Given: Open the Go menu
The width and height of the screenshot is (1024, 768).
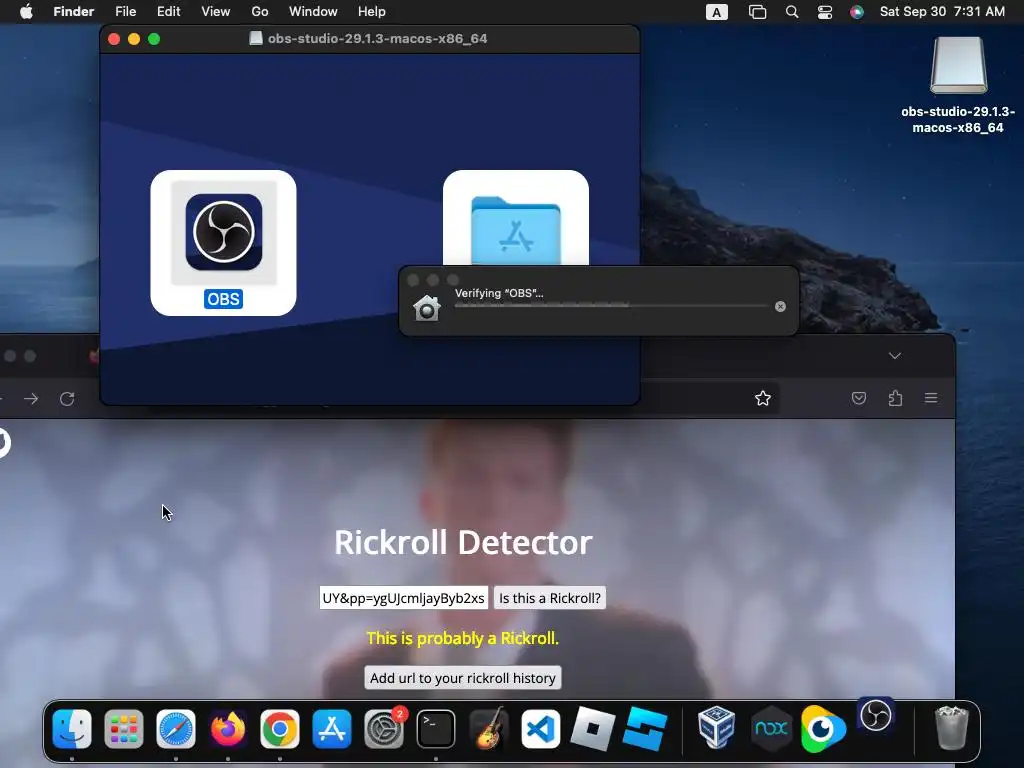Looking at the screenshot, I should coord(259,12).
